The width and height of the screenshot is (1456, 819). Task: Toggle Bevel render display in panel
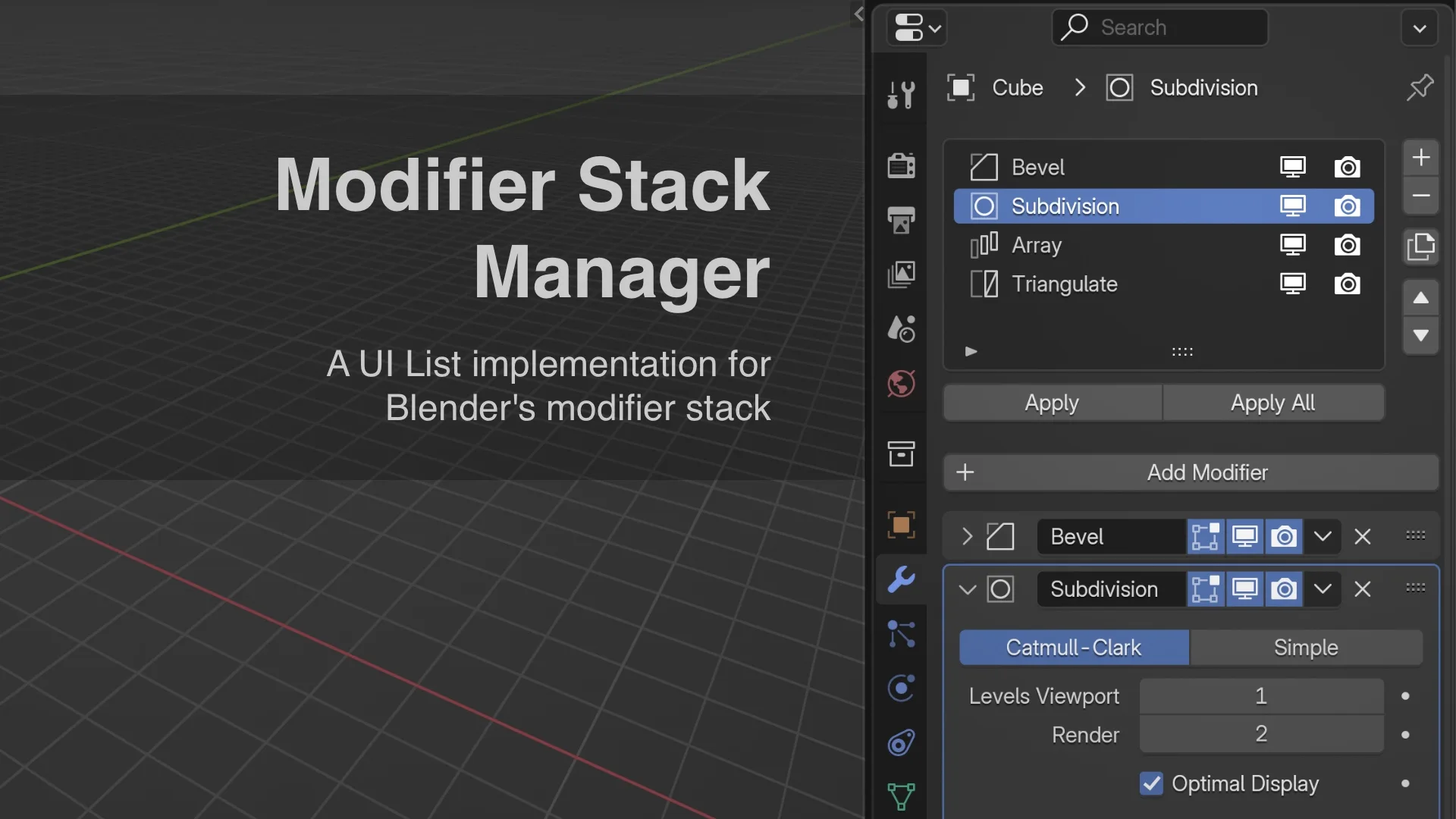(1284, 537)
